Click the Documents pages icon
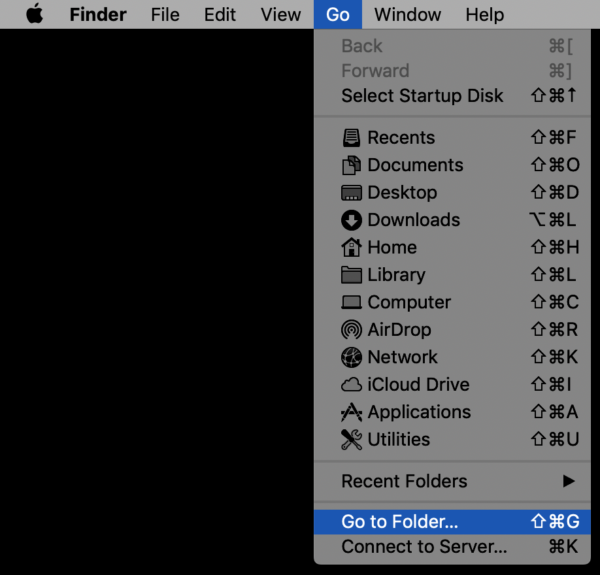The height and width of the screenshot is (575, 600). (x=351, y=165)
